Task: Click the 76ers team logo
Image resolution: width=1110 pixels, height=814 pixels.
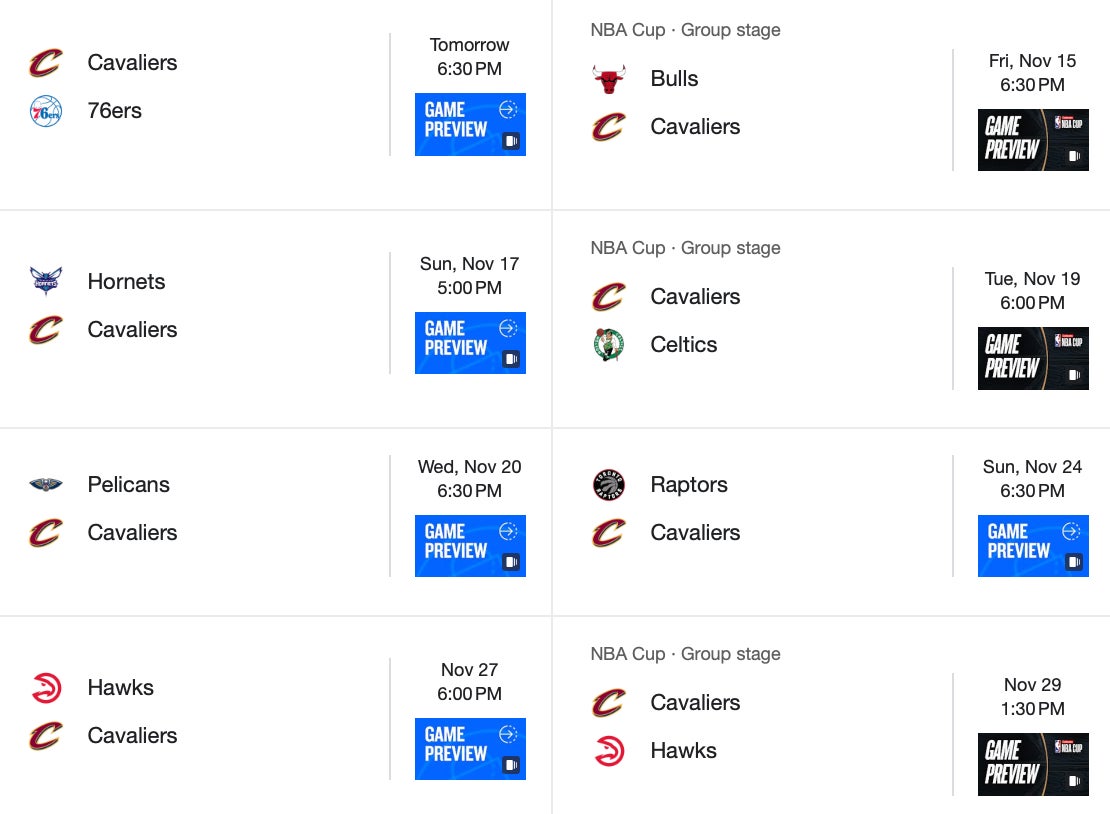Action: tap(46, 111)
